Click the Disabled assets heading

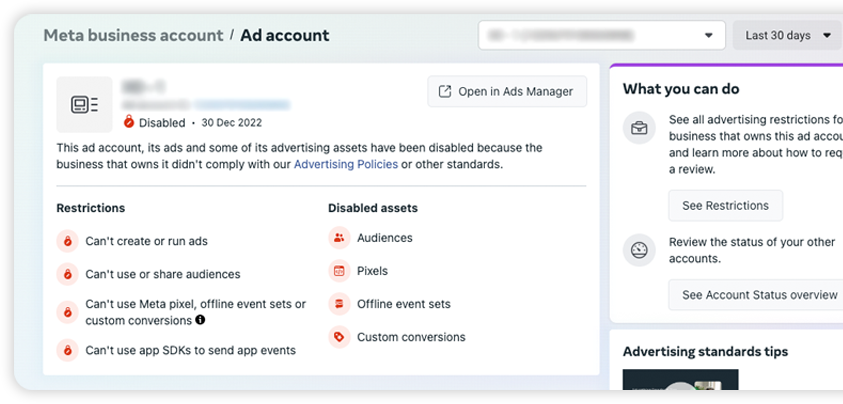(x=373, y=208)
